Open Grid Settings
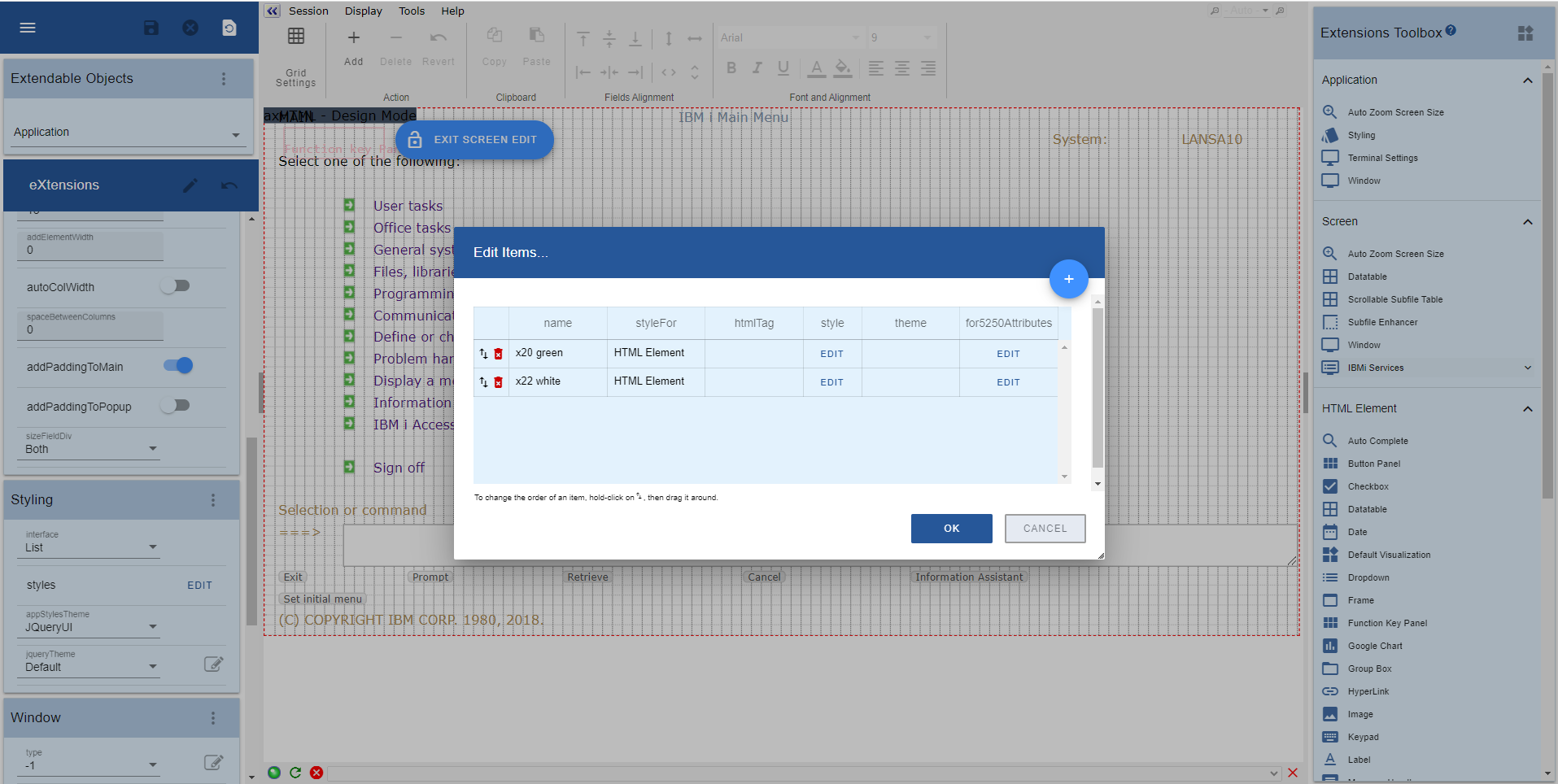 point(296,57)
